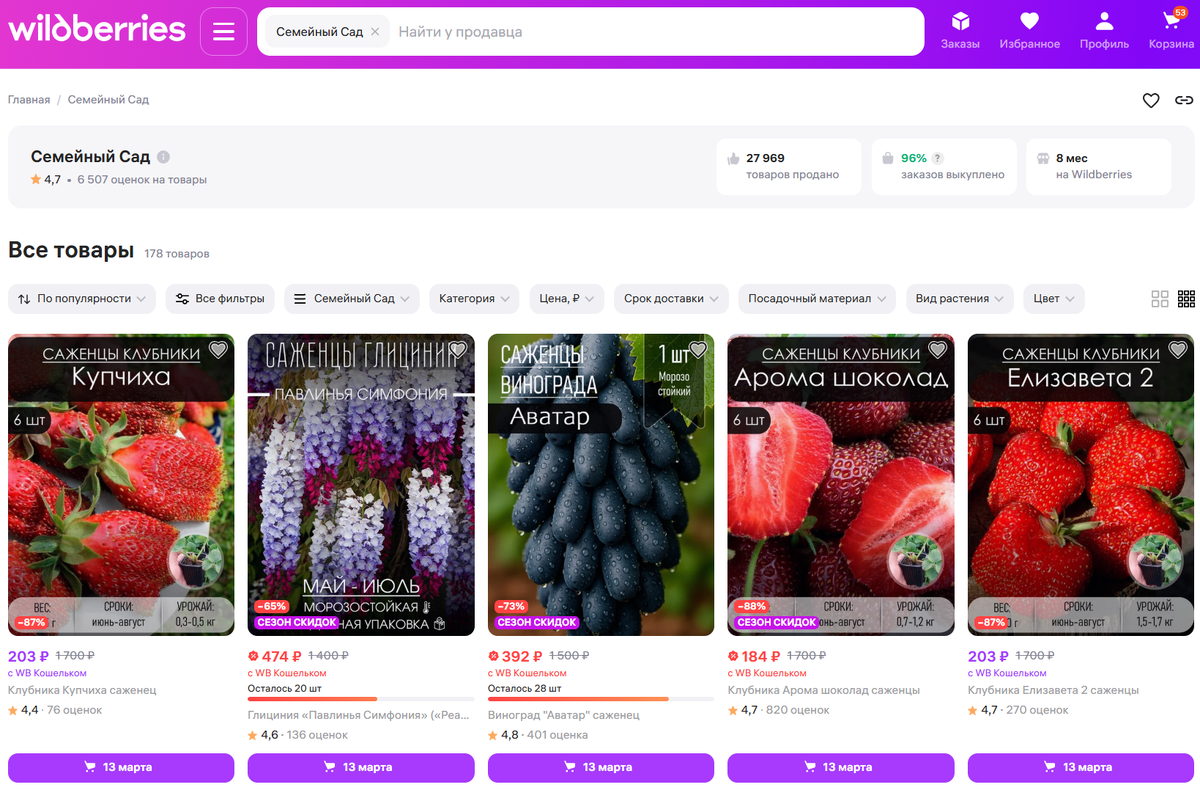
Task: Open Корзина cart with 53 items
Action: click(1171, 30)
